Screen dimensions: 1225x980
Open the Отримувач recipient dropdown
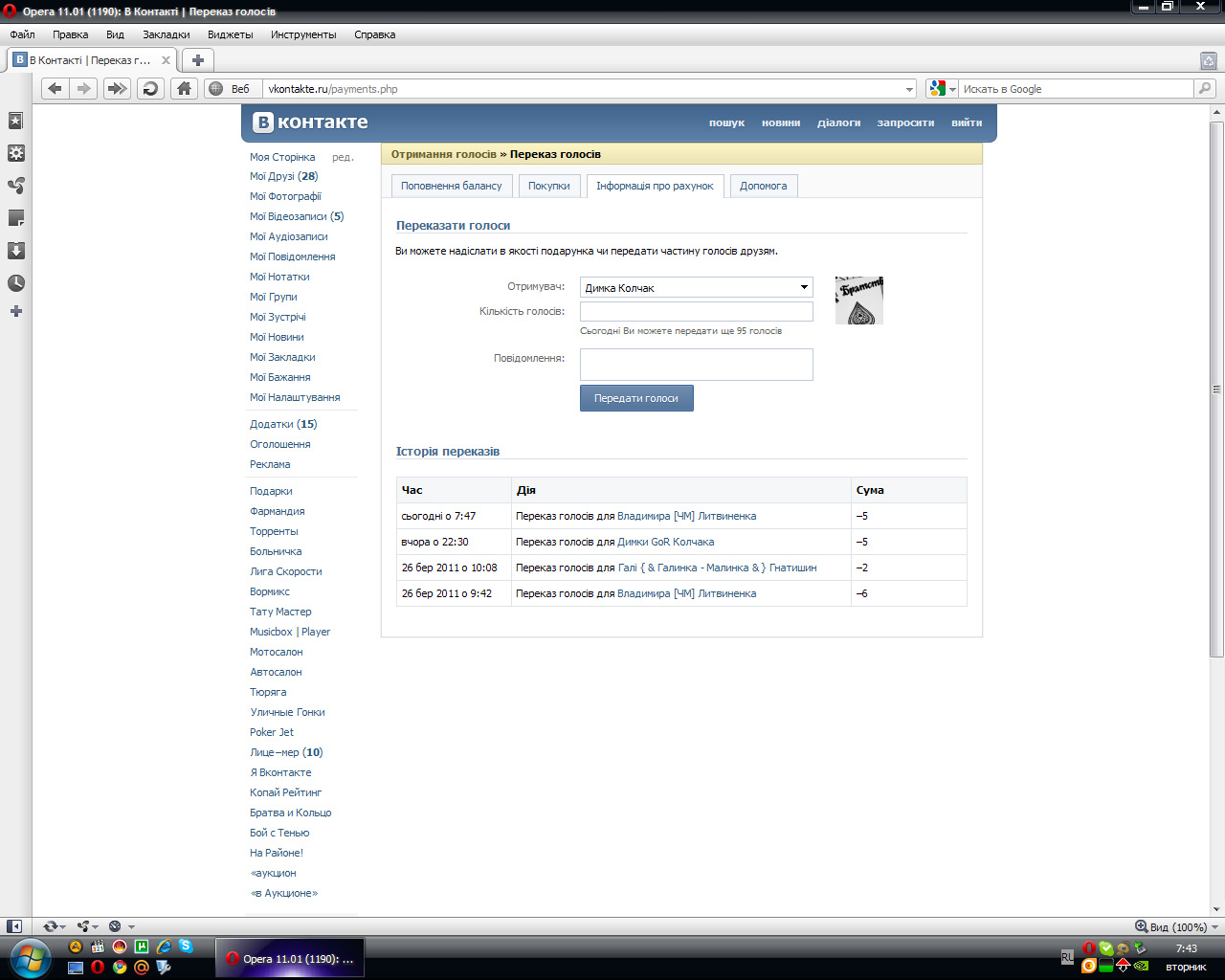coord(697,287)
